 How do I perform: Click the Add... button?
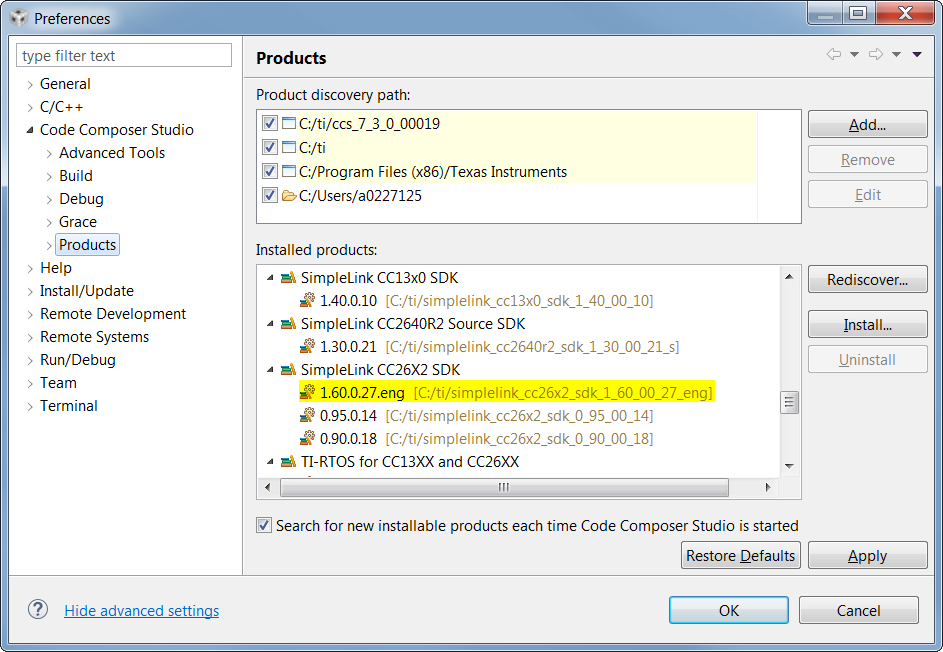point(867,125)
